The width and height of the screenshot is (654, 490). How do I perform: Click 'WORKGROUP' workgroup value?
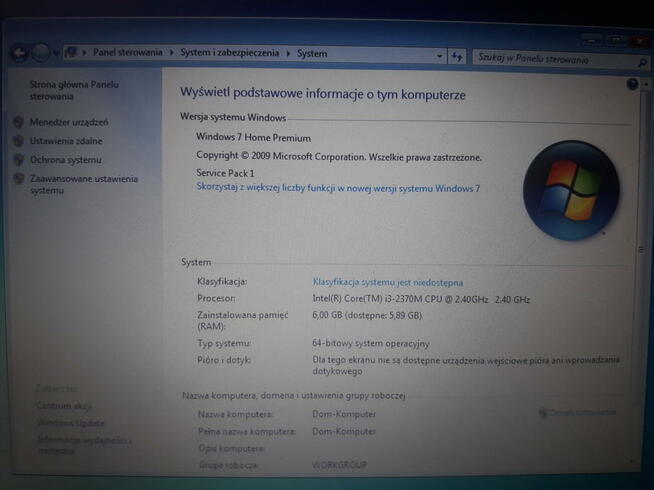coord(340,464)
